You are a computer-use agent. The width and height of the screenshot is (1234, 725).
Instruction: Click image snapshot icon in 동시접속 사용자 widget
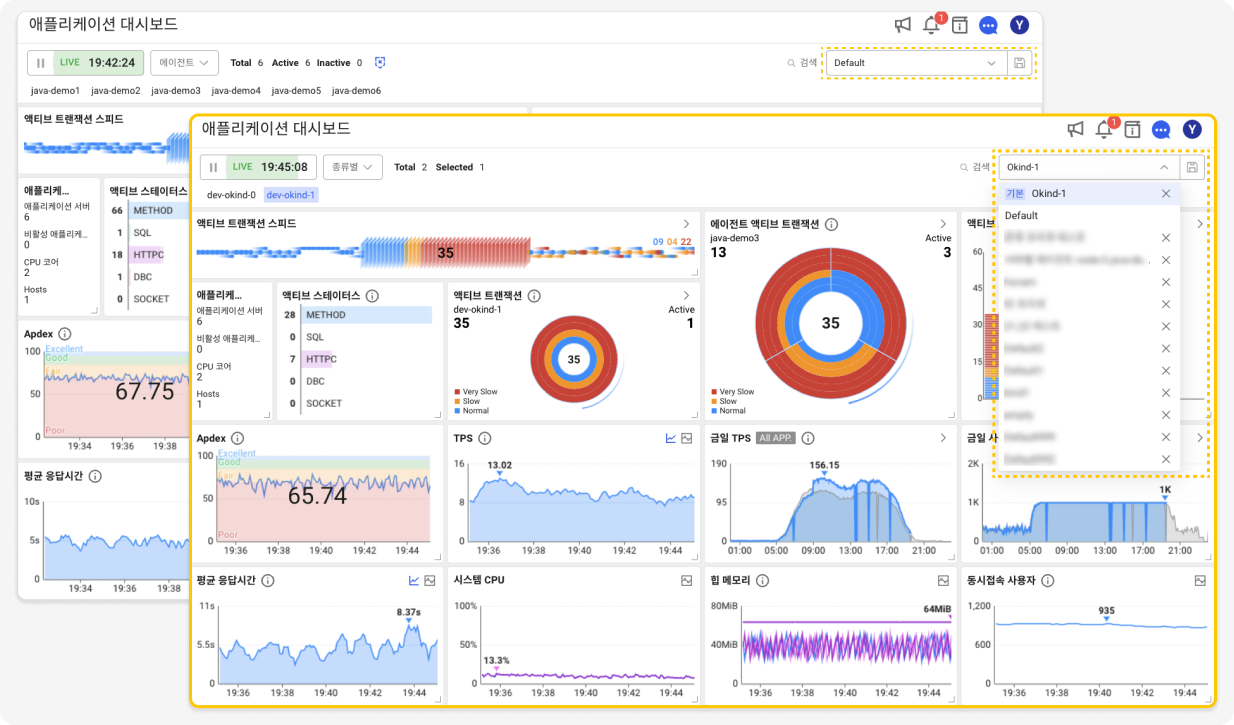[x=1201, y=580]
